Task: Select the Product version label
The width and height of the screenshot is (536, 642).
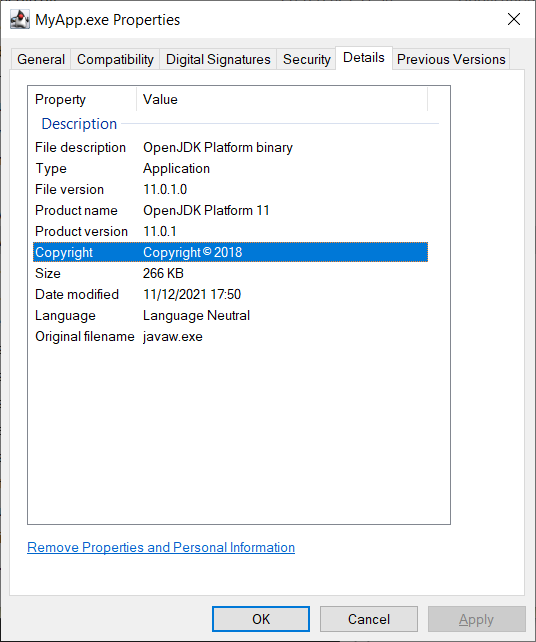Action: tap(81, 231)
